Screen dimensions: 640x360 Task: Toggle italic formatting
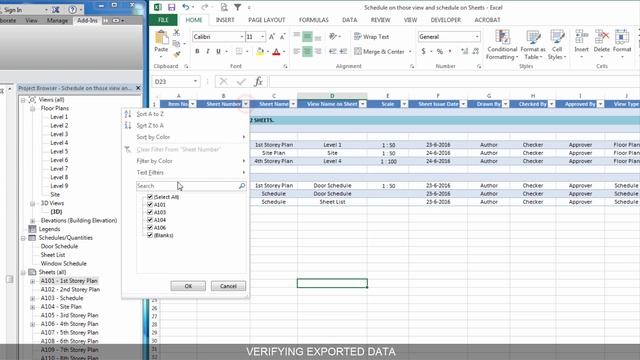click(208, 51)
